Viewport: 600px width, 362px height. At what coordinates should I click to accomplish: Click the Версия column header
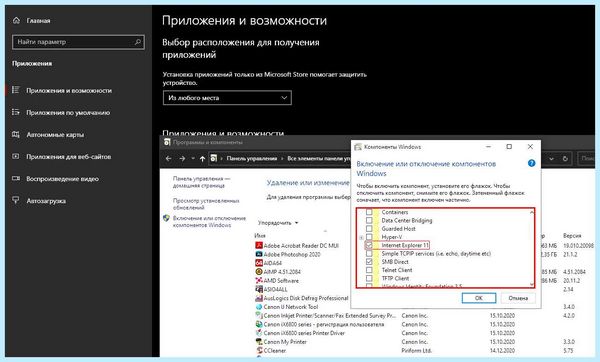click(x=572, y=236)
